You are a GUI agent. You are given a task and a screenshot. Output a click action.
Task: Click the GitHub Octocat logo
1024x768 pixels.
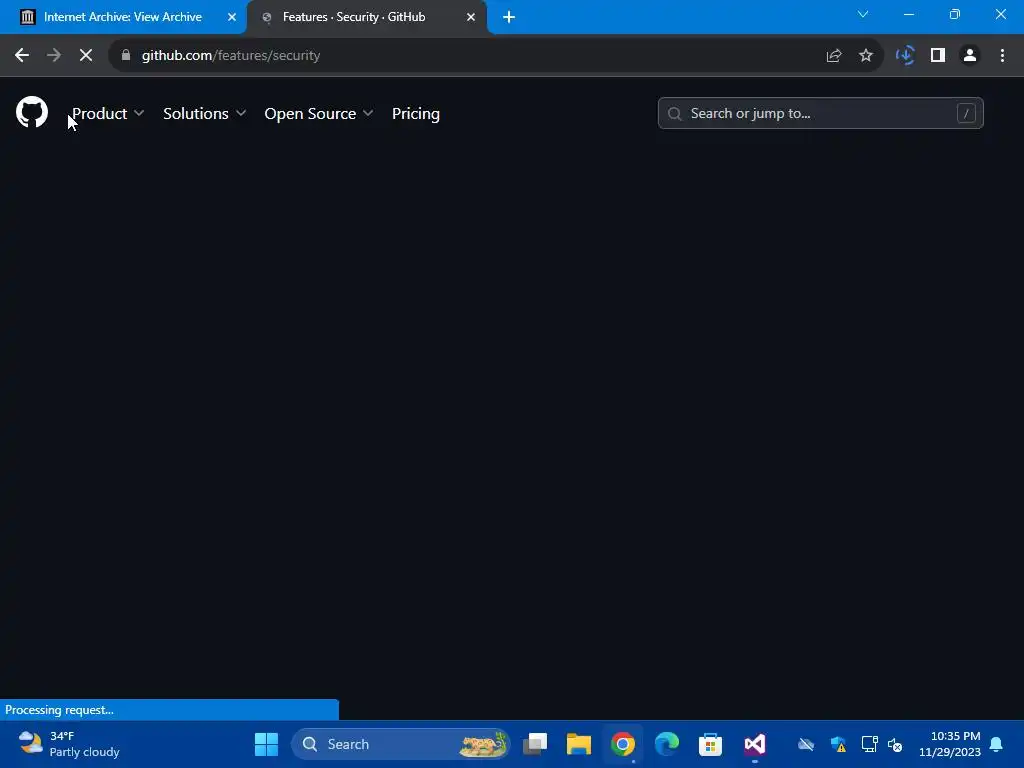coord(32,112)
